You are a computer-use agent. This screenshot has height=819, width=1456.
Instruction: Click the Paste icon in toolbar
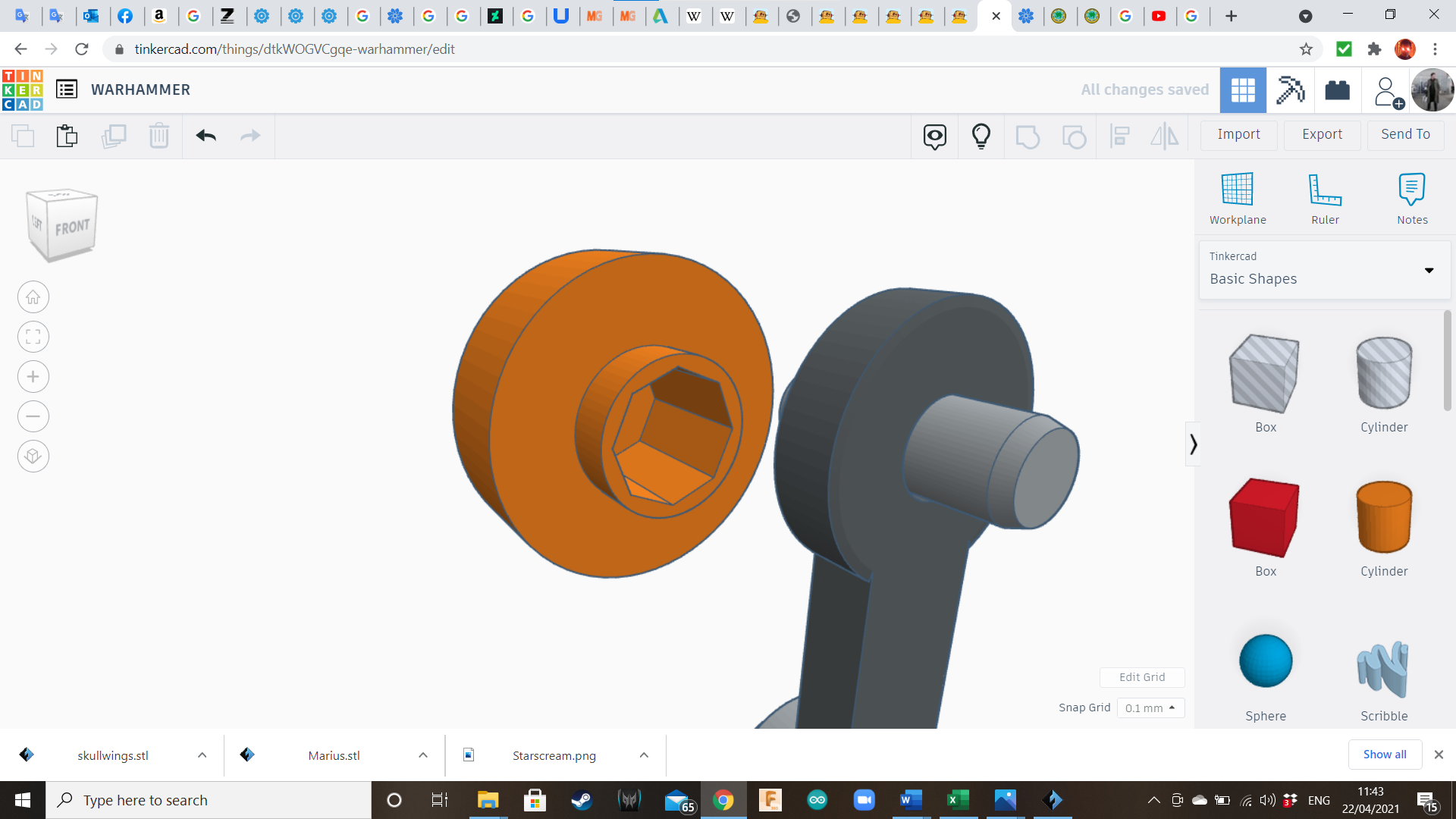[67, 136]
